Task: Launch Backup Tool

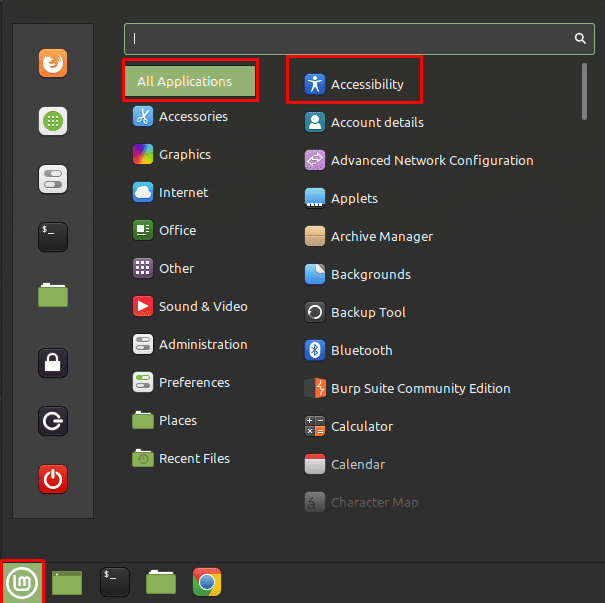Action: point(355,312)
